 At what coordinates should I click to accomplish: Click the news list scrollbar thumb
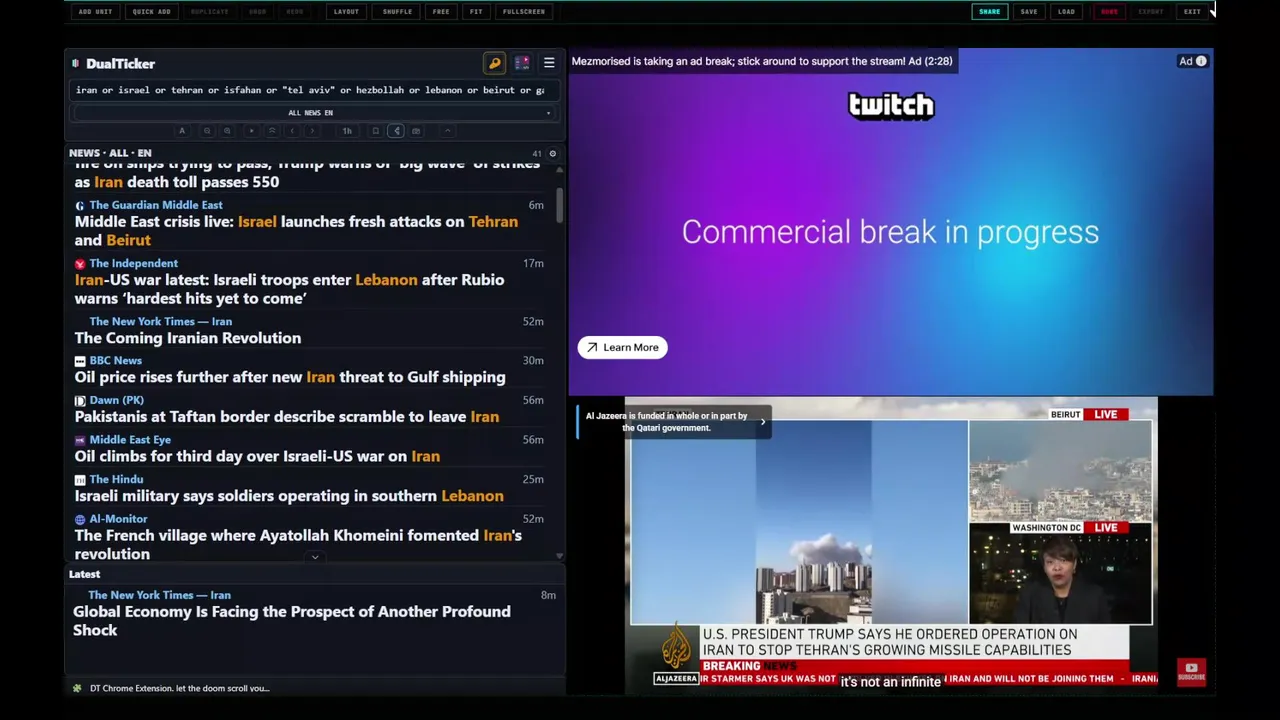(559, 206)
